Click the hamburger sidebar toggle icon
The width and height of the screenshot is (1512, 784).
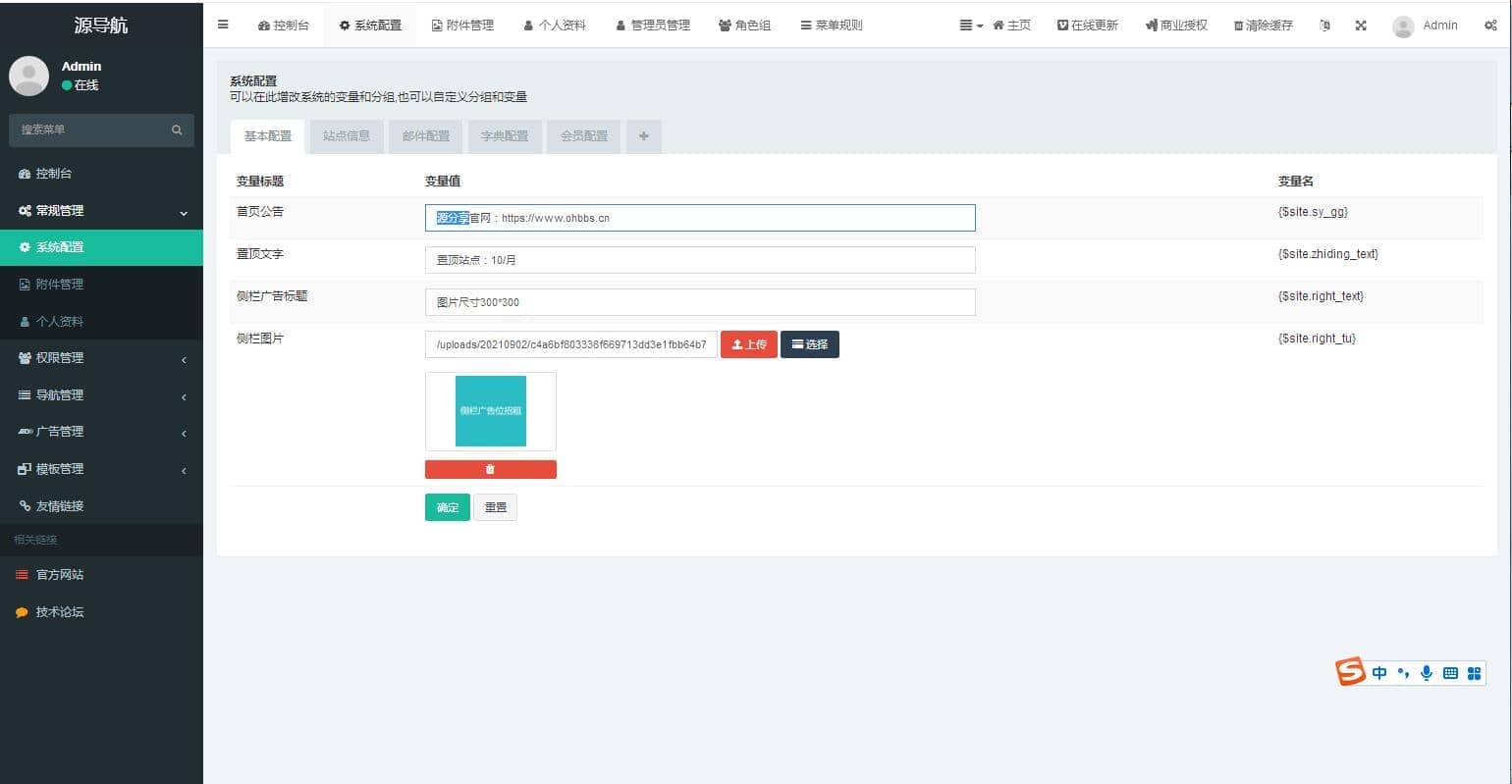(223, 25)
